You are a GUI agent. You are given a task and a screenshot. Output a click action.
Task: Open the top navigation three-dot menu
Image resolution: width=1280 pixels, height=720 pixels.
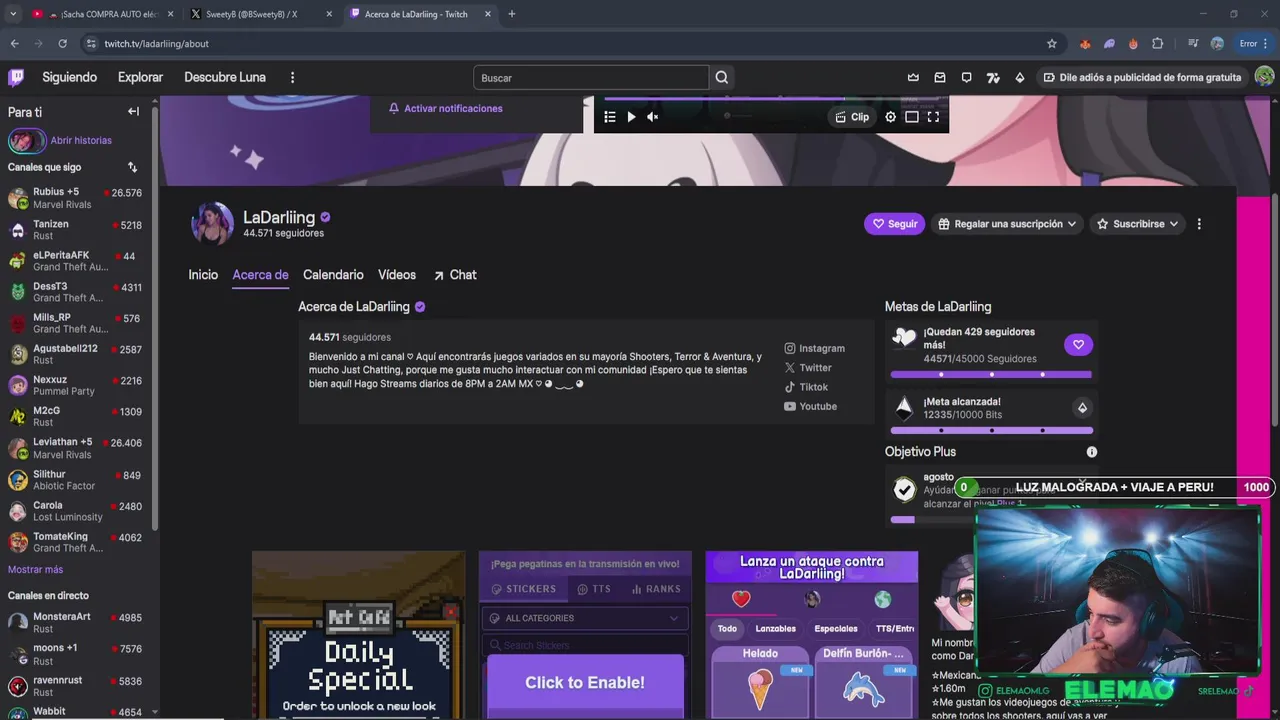pyautogui.click(x=292, y=77)
